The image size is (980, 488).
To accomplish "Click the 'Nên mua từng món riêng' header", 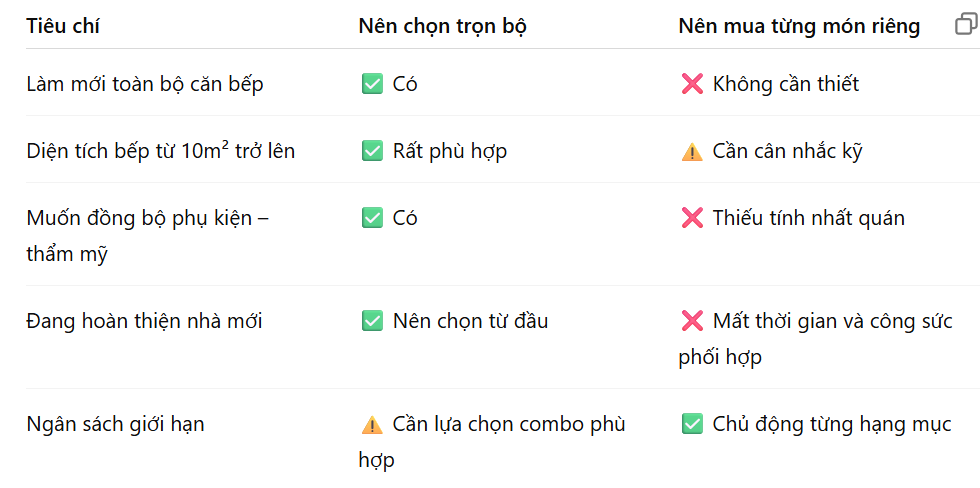I will 799,26.
